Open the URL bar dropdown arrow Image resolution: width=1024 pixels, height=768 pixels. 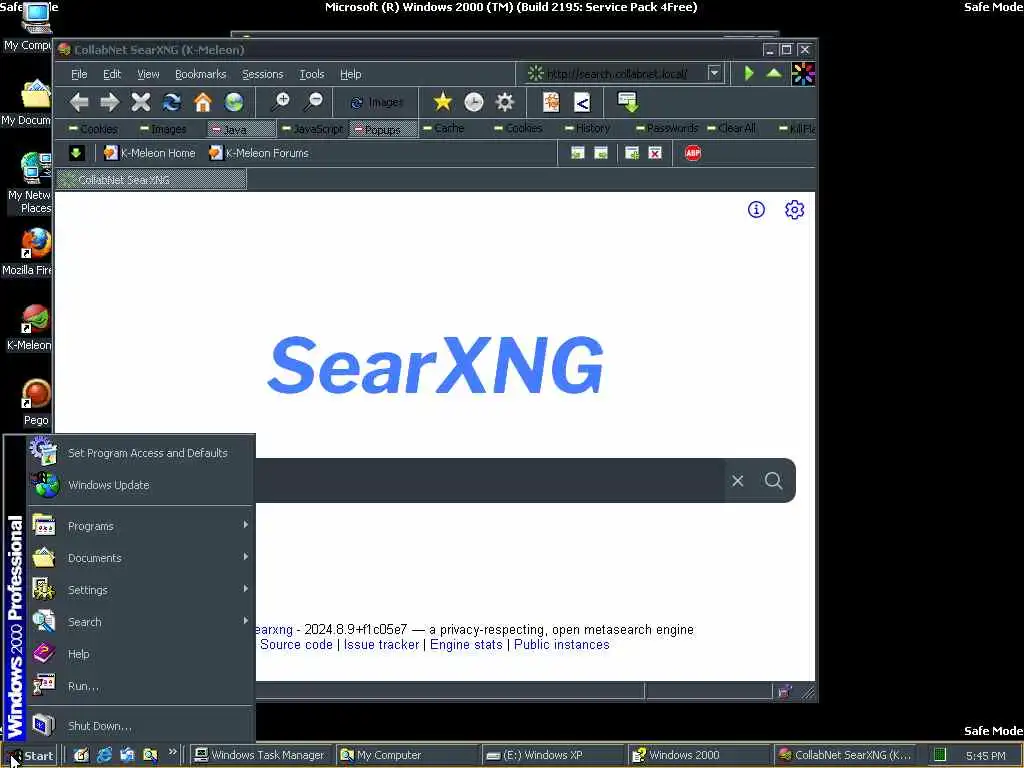click(714, 73)
